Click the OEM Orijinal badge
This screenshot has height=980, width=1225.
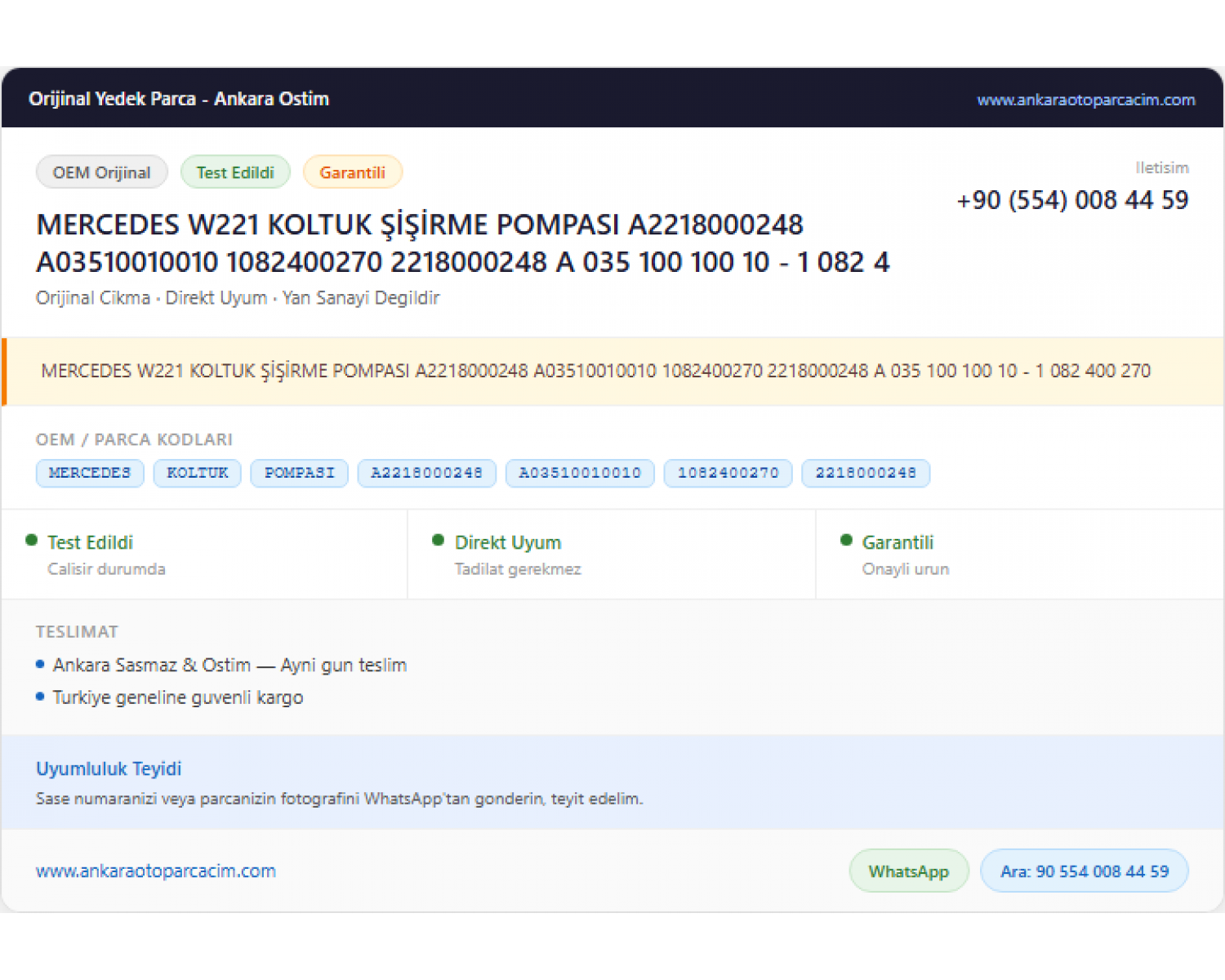pos(102,172)
